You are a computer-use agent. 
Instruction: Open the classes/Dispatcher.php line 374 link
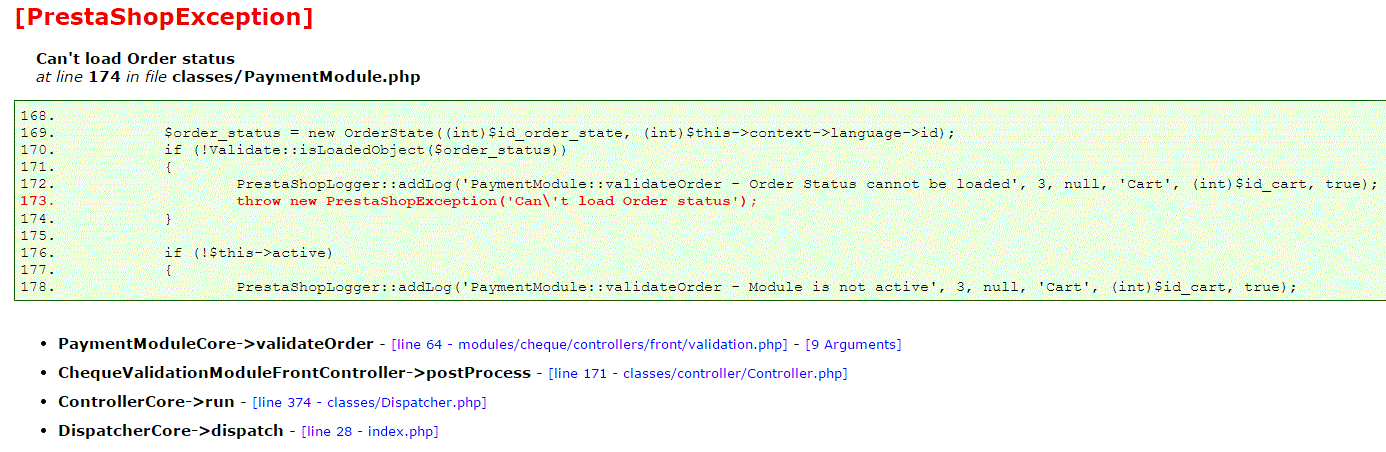click(x=369, y=402)
